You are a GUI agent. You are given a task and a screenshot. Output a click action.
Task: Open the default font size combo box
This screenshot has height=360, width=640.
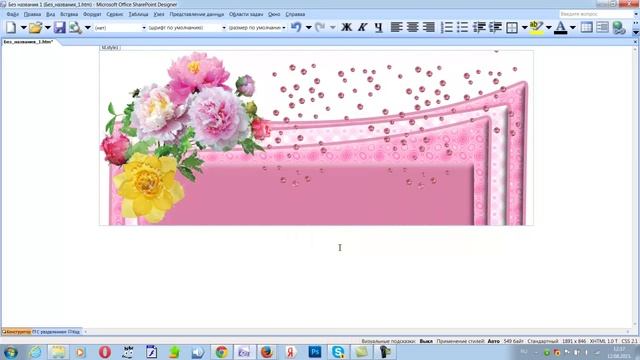point(257,28)
